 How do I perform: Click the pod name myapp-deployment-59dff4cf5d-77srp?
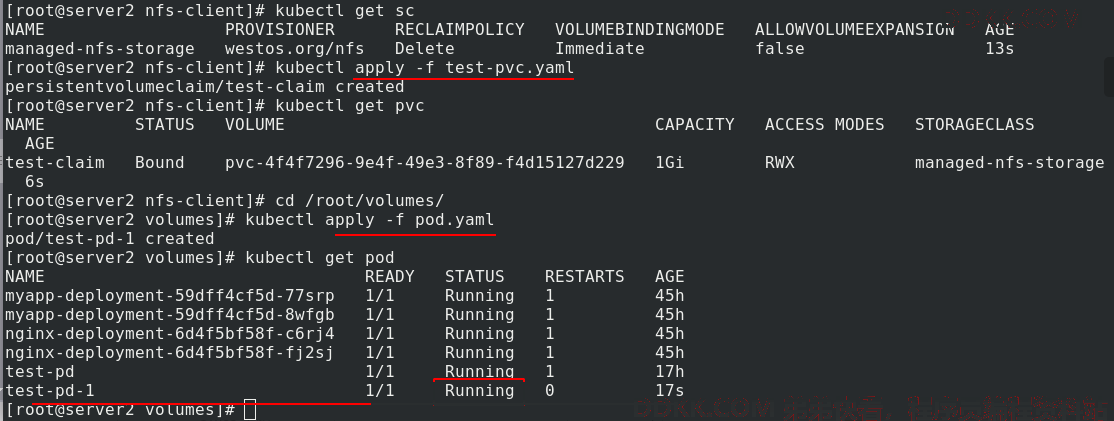click(x=169, y=295)
